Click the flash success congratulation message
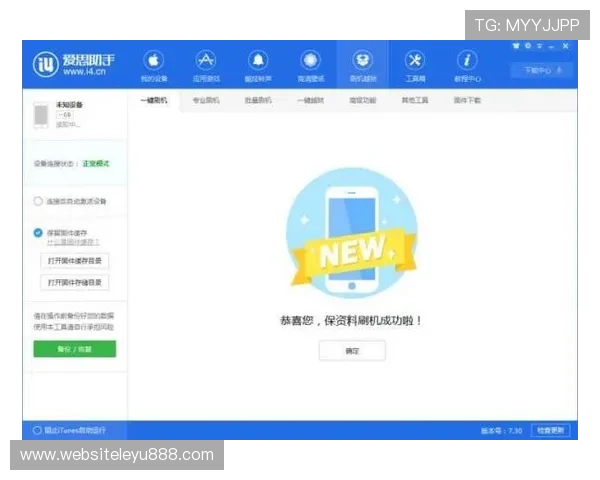 351,320
